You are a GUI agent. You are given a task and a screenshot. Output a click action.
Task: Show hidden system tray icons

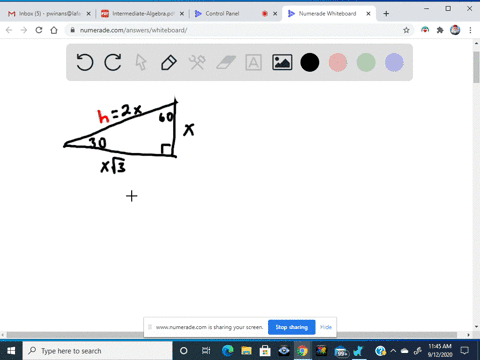click(393, 351)
